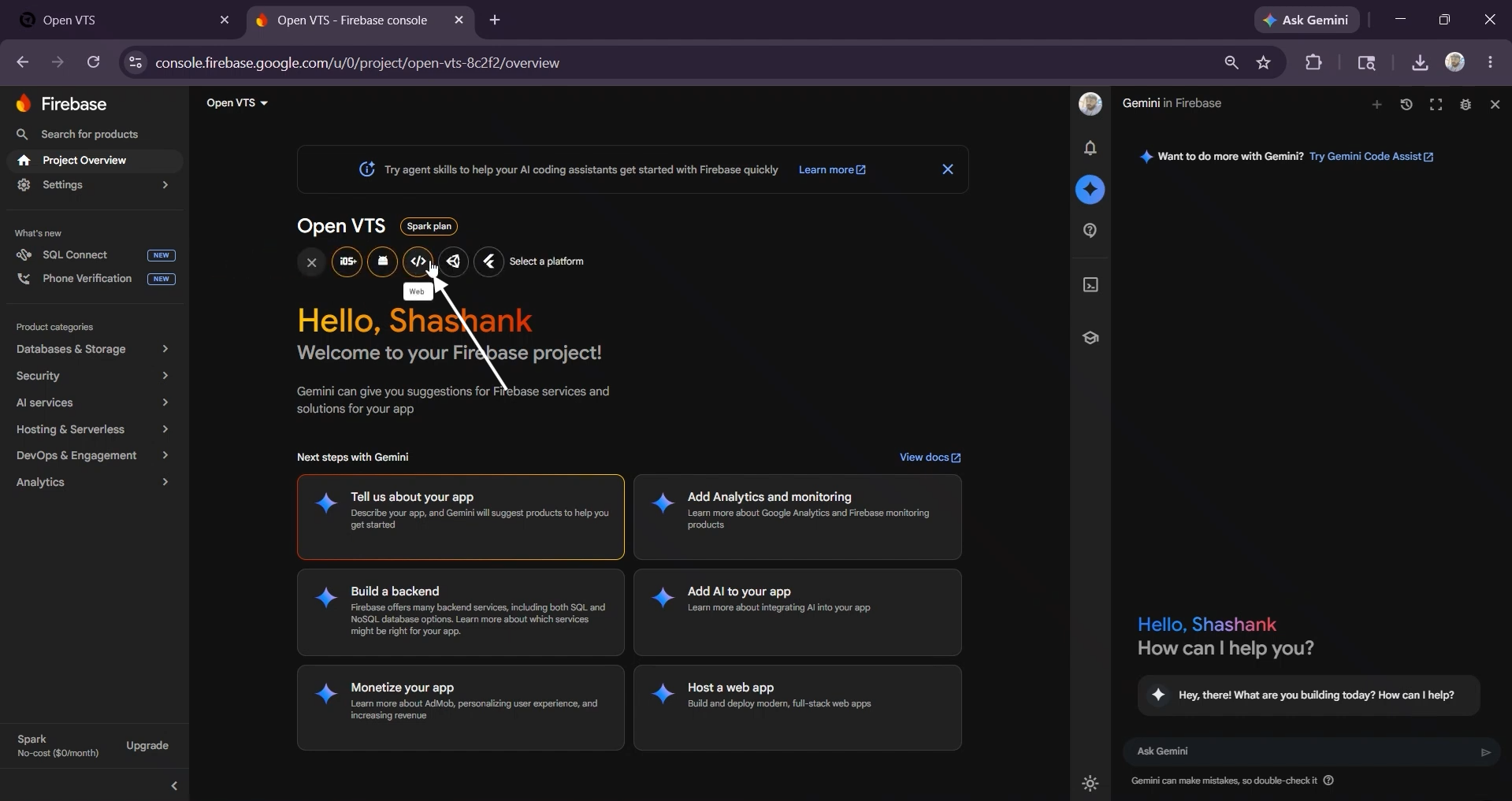Open the browser extensions puzzle icon
The height and width of the screenshot is (801, 1512).
1313,62
